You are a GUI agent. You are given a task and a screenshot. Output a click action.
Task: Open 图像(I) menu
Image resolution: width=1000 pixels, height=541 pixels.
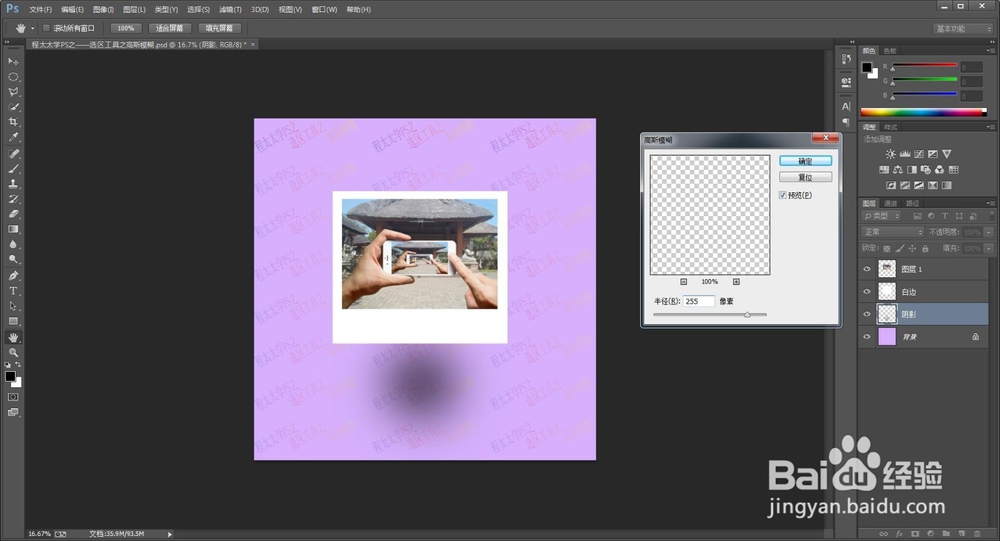pyautogui.click(x=103, y=10)
